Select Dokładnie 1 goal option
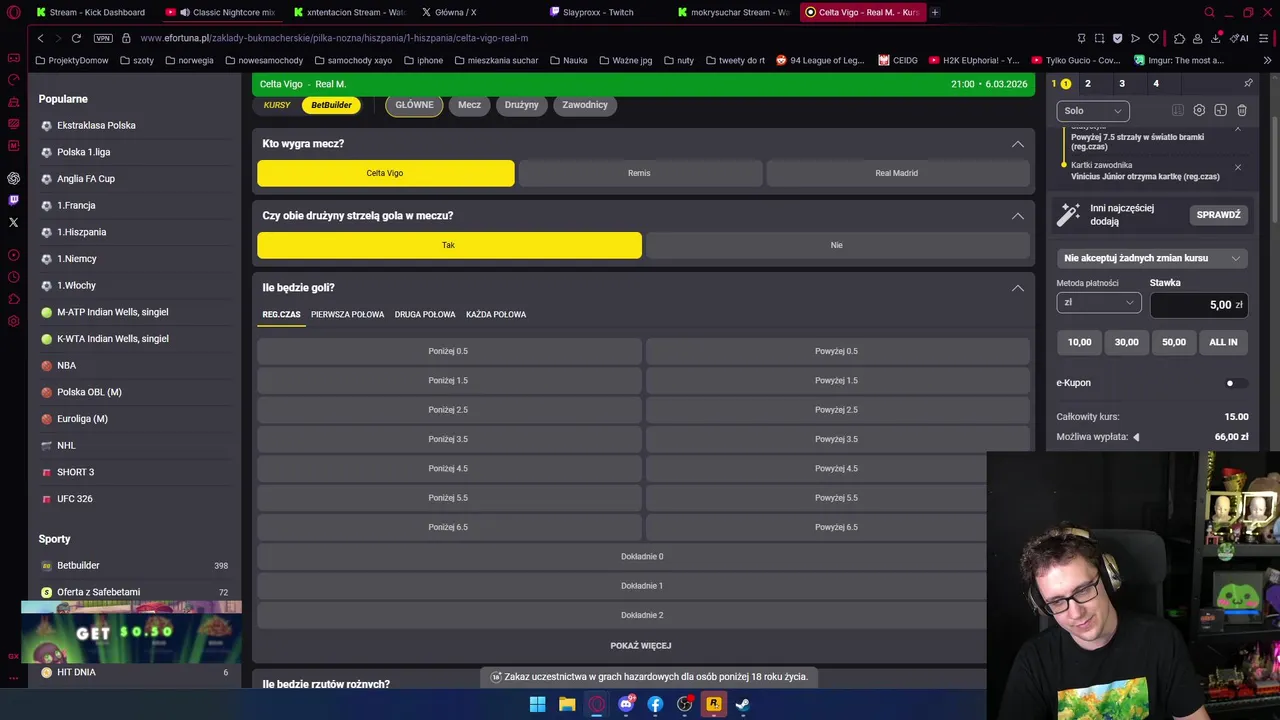The width and height of the screenshot is (1280, 720). click(642, 586)
